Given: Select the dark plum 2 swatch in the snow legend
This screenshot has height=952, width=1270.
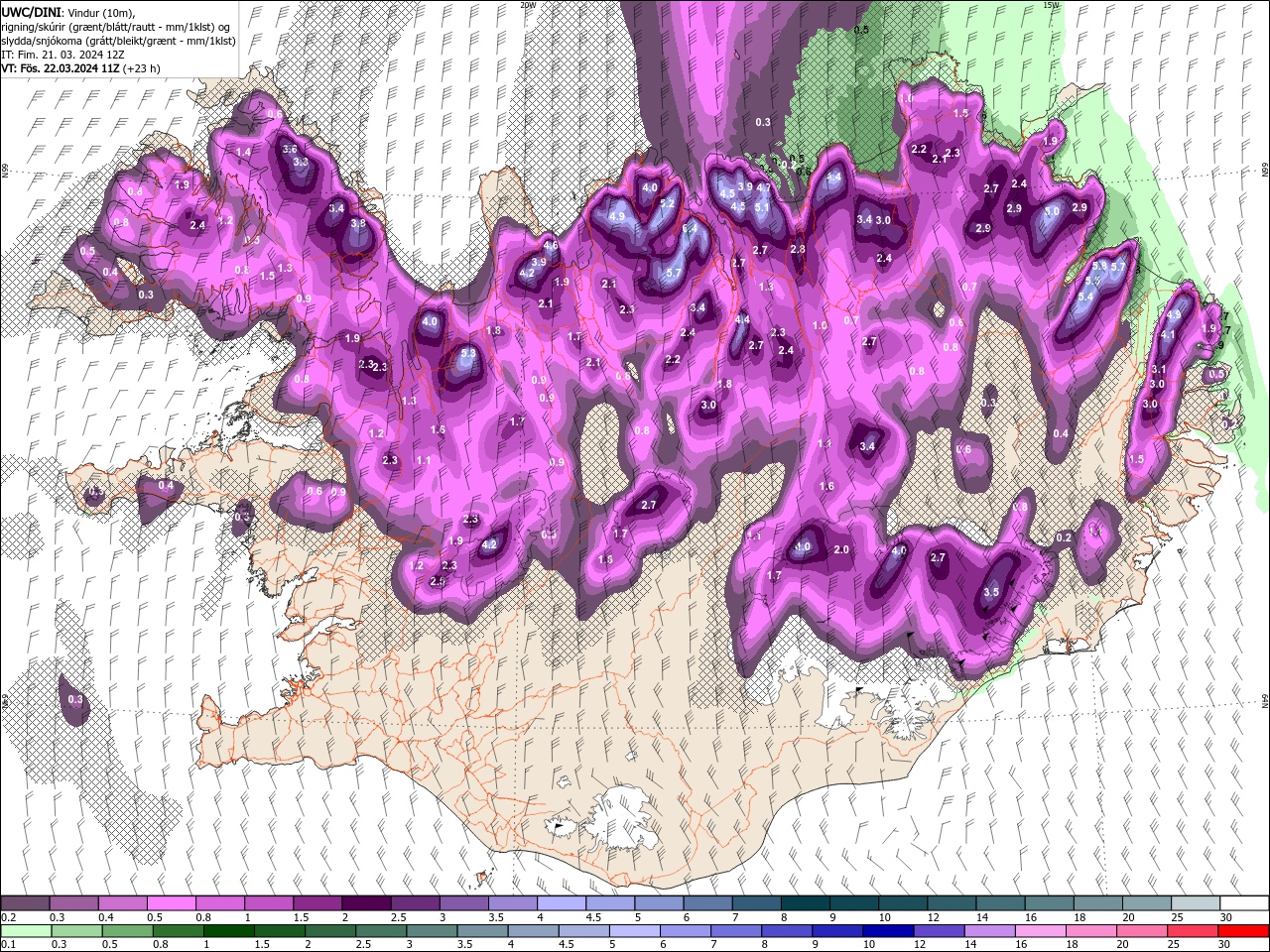Looking at the screenshot, I should 366,902.
